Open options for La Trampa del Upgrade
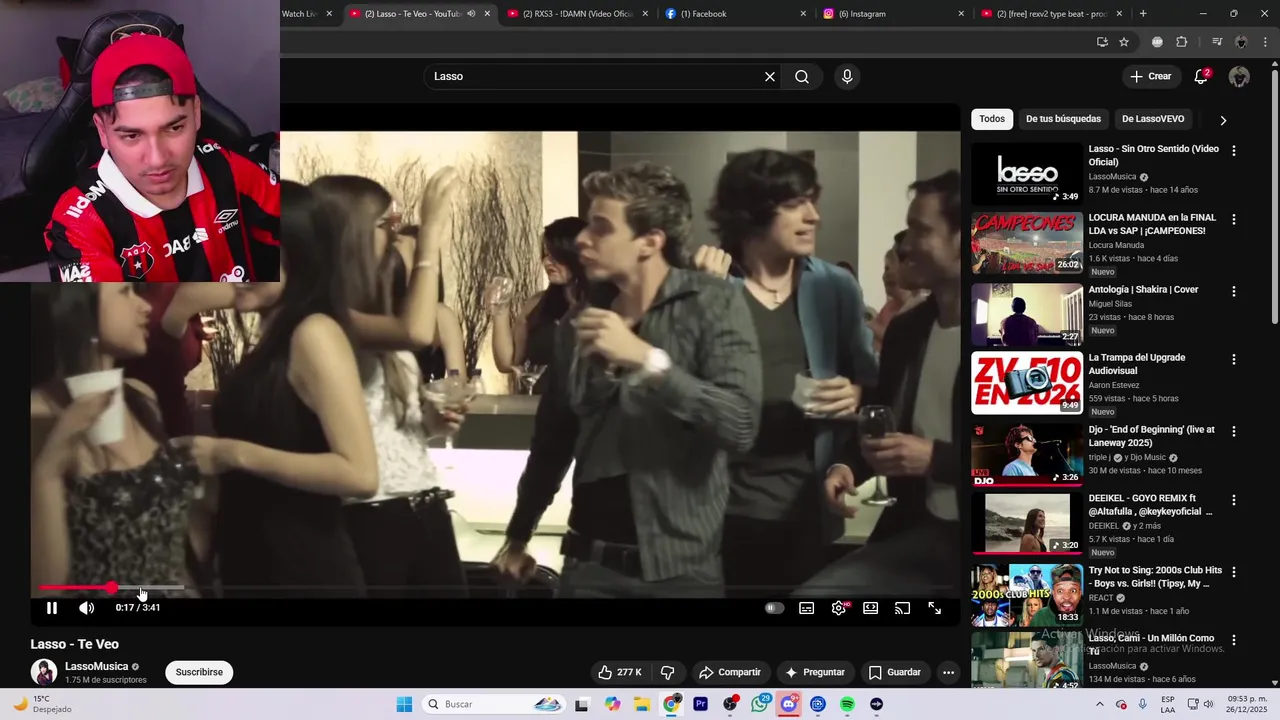1280x720 pixels. (x=1233, y=359)
